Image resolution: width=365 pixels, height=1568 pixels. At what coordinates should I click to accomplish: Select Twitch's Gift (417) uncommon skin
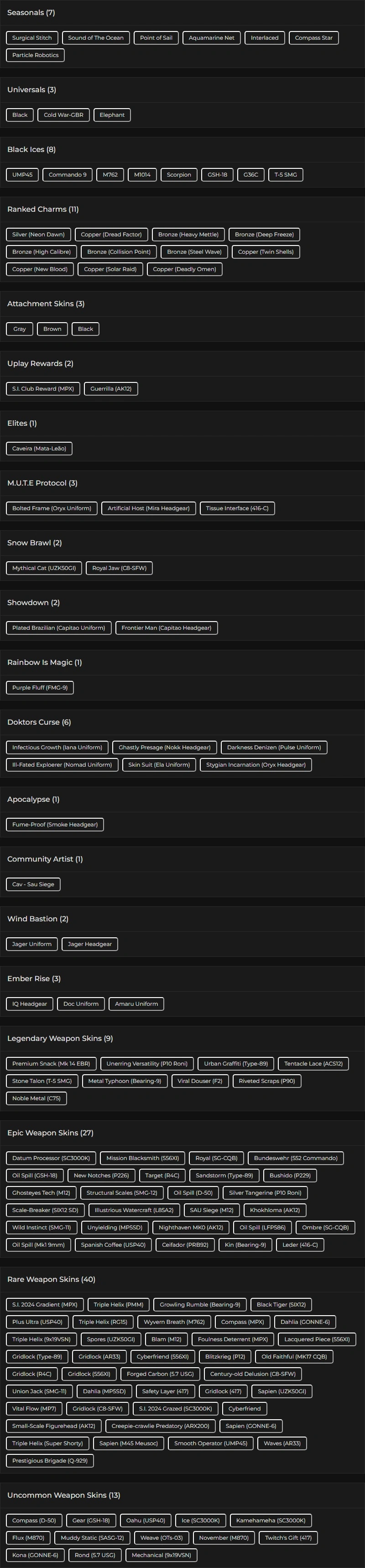pos(288,1537)
